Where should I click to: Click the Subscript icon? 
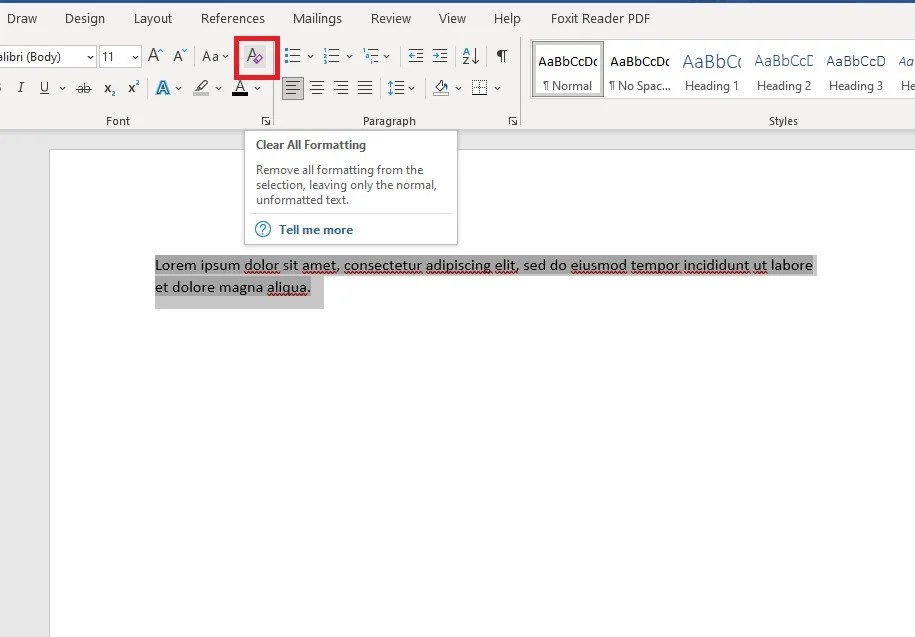107,89
